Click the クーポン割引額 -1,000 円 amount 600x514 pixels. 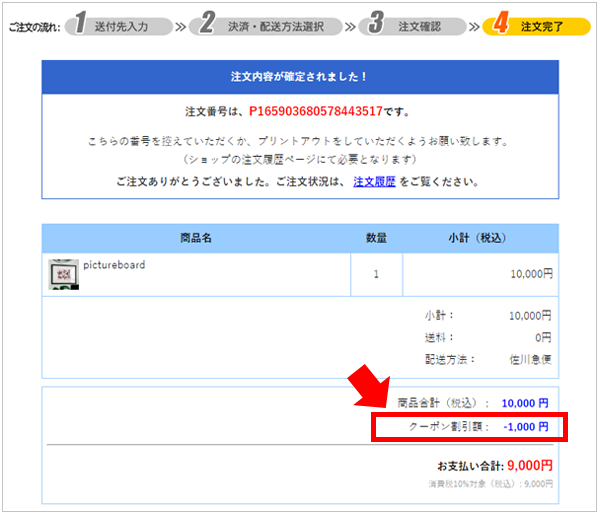526,427
